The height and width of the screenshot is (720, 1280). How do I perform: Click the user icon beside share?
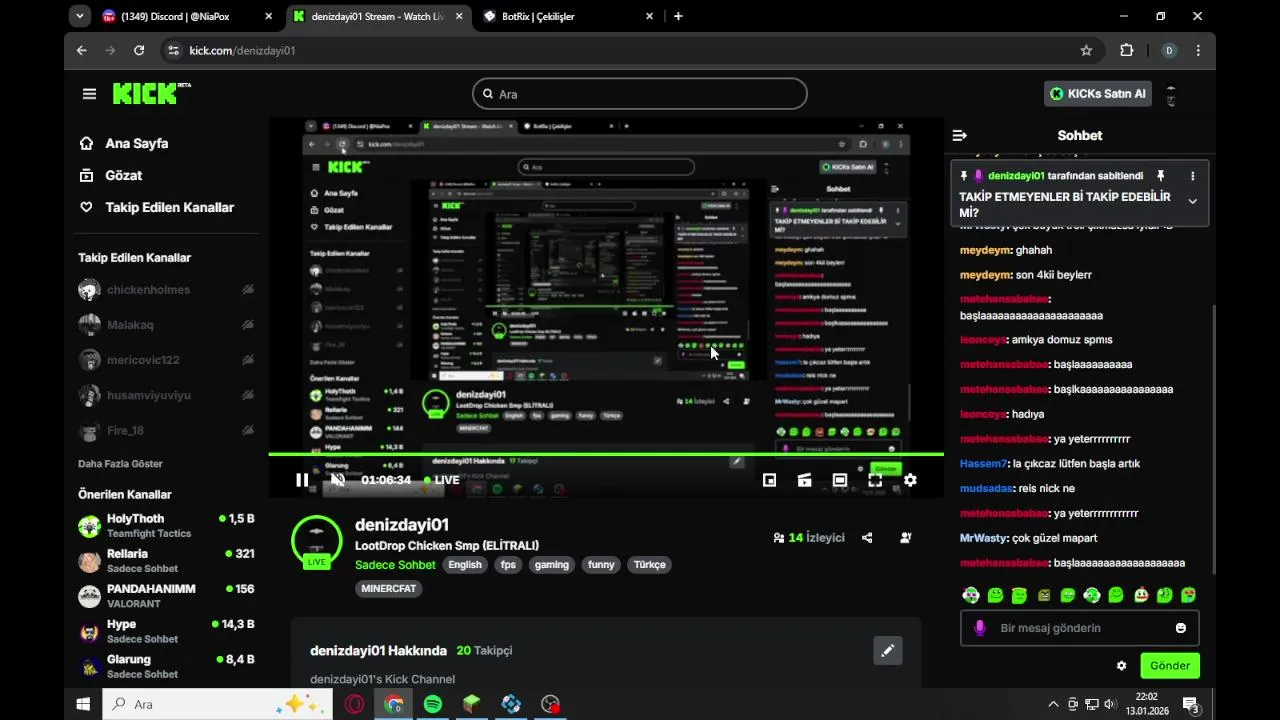905,537
